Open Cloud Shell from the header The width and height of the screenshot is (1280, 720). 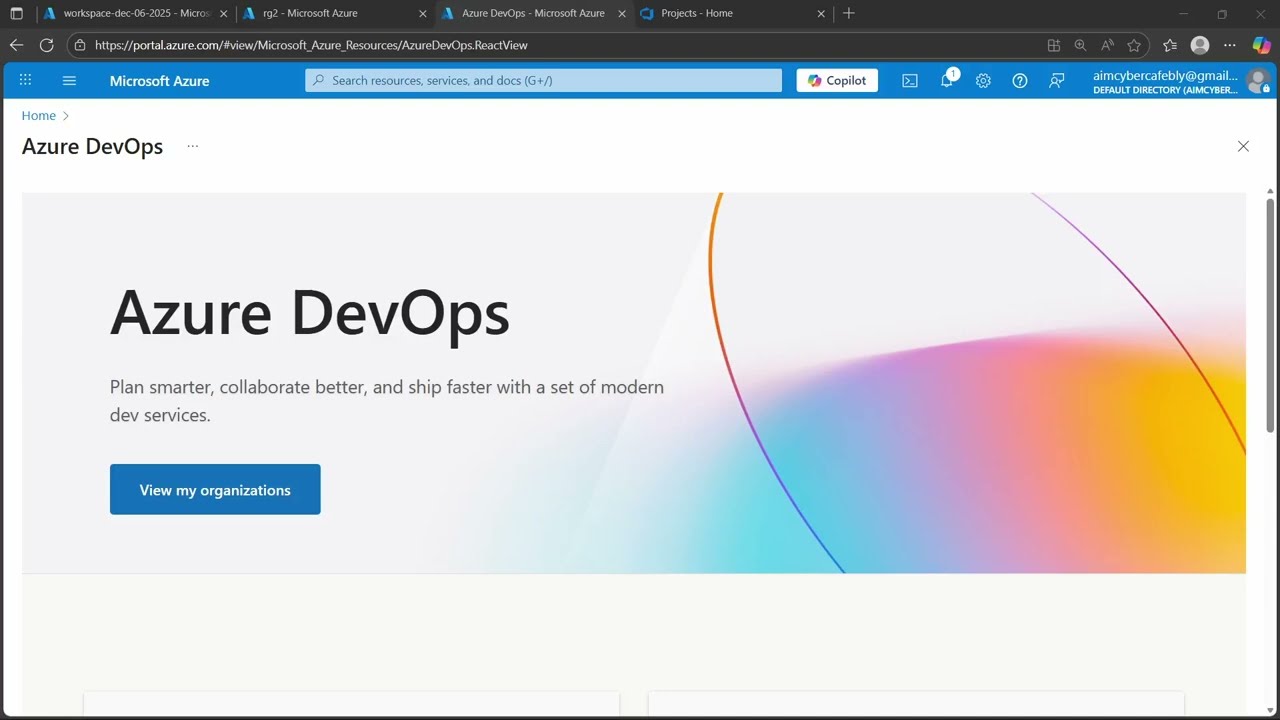[x=910, y=81]
